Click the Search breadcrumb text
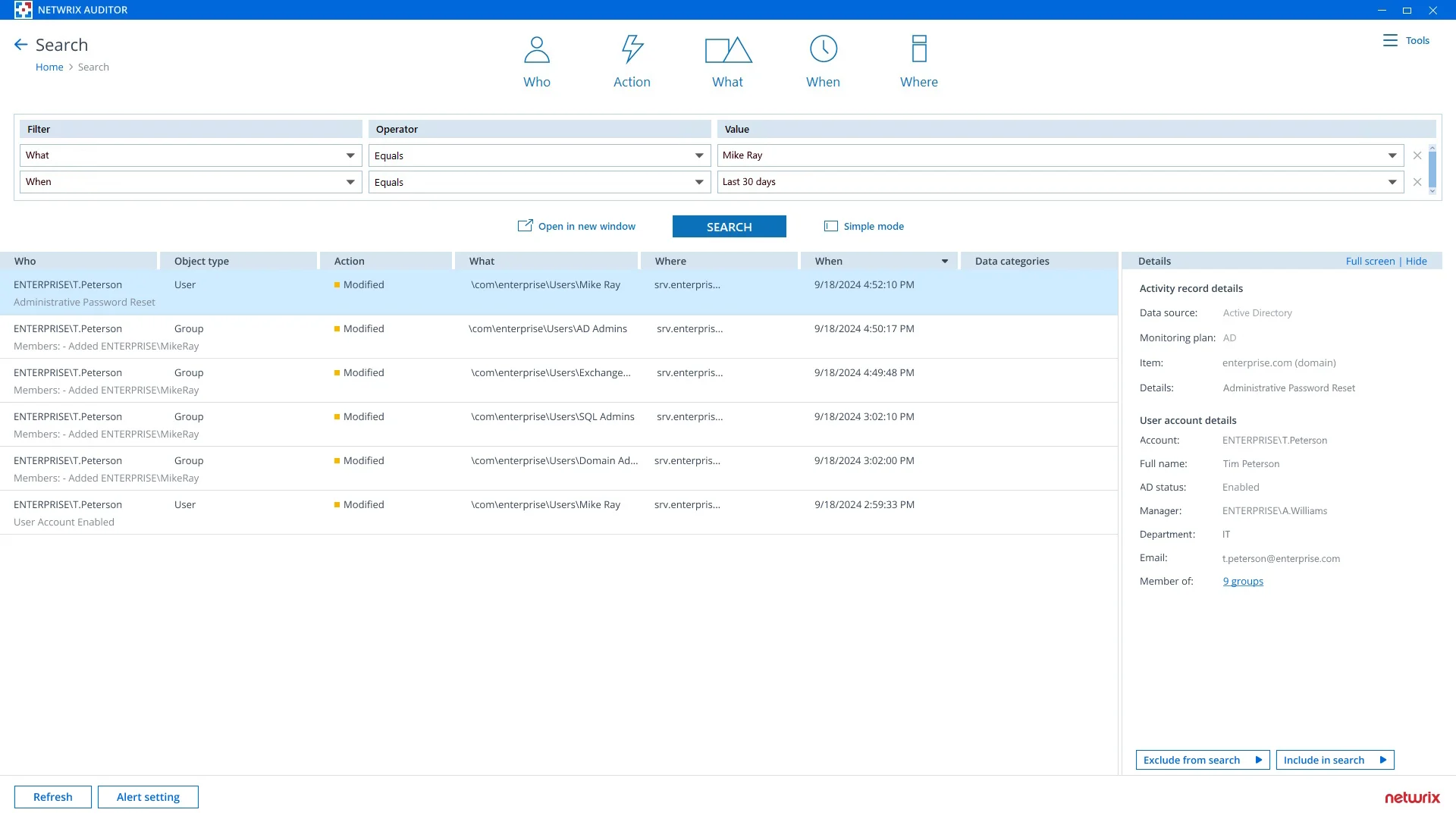The height and width of the screenshot is (819, 1456). [93, 67]
